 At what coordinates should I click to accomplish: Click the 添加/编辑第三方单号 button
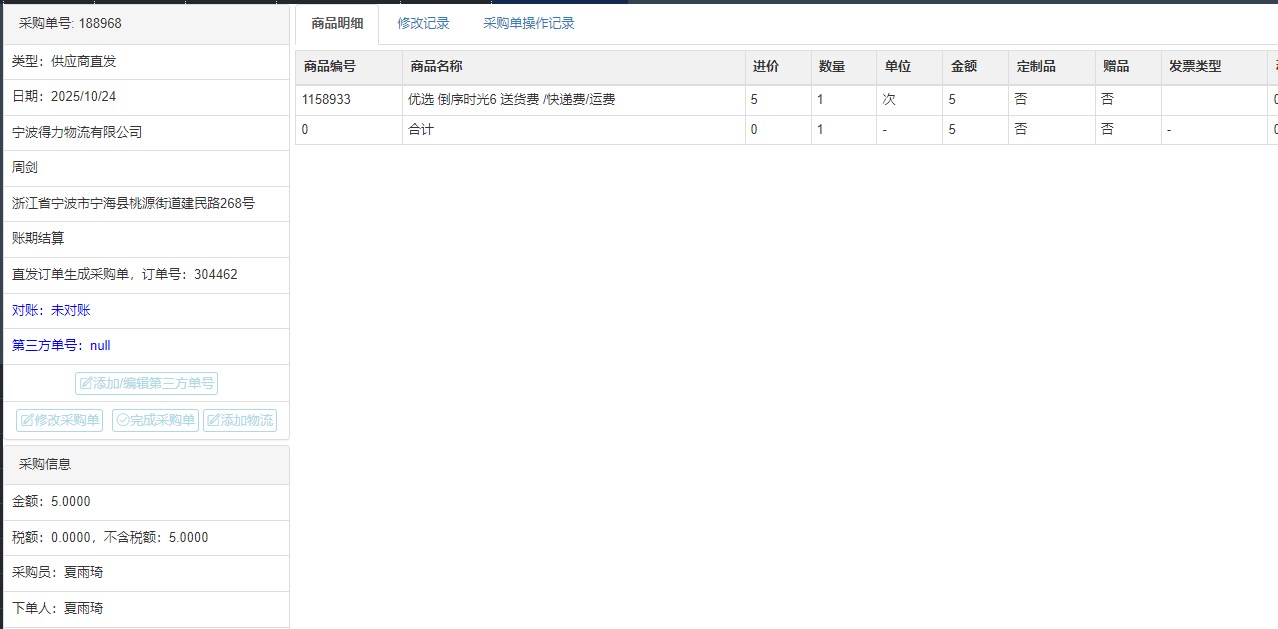pyautogui.click(x=146, y=383)
